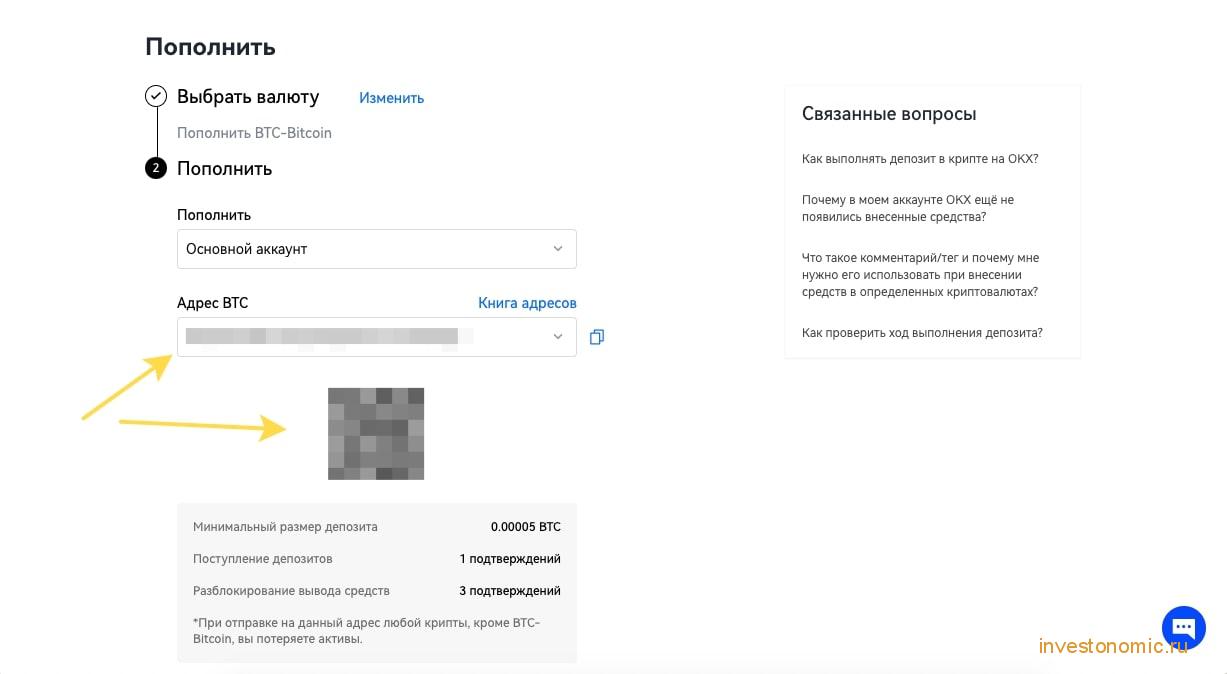This screenshot has width=1227, height=674.
Task: Click the blurred BTC address field
Action: point(377,337)
